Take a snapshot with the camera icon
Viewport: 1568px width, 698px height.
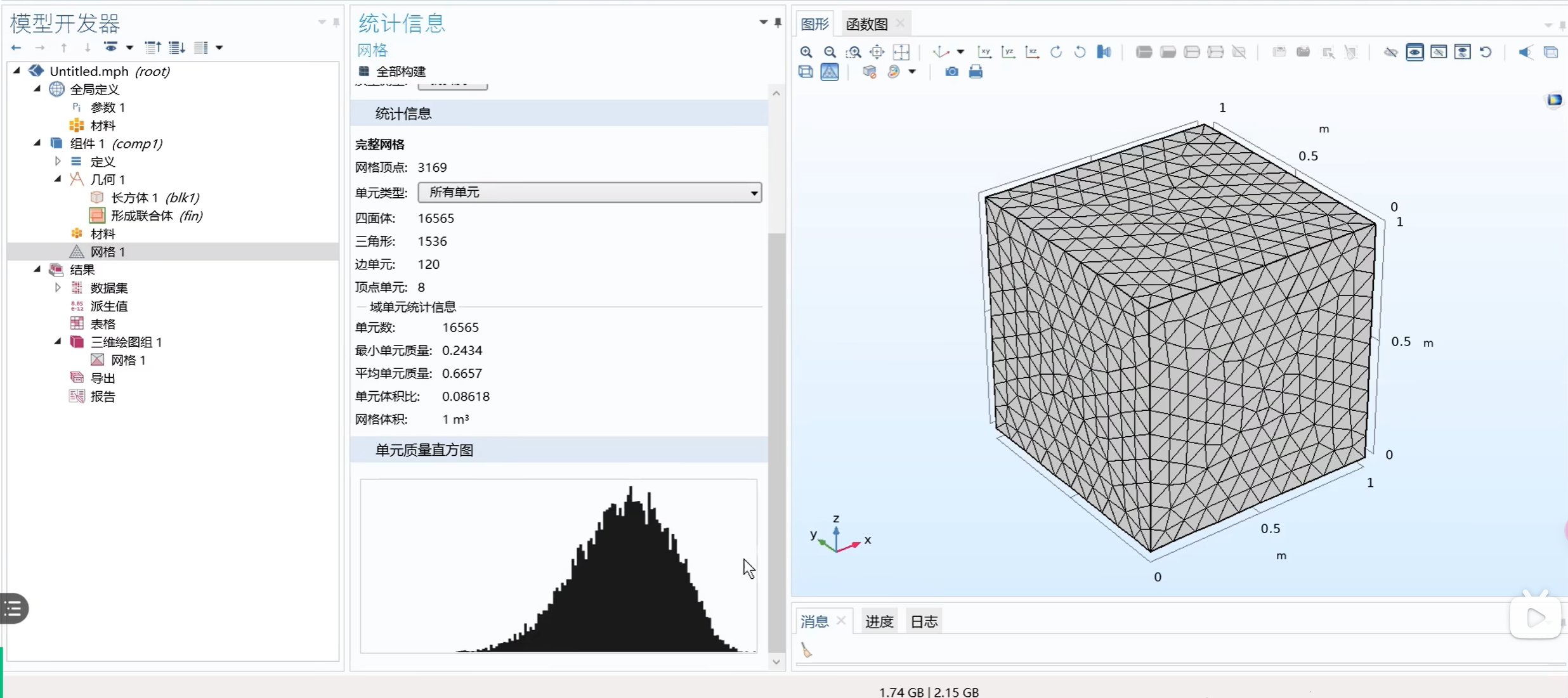[x=951, y=72]
